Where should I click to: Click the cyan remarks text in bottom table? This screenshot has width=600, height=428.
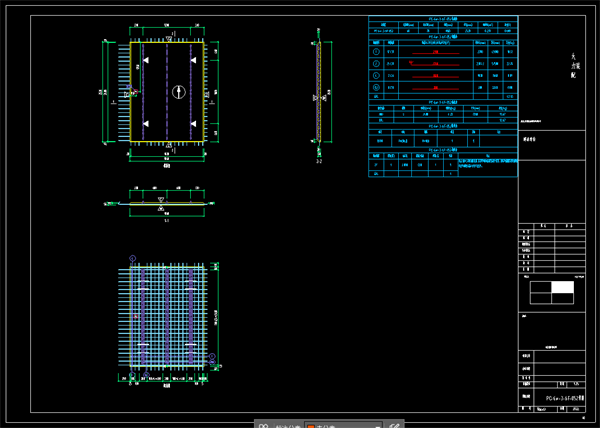[x=488, y=164]
